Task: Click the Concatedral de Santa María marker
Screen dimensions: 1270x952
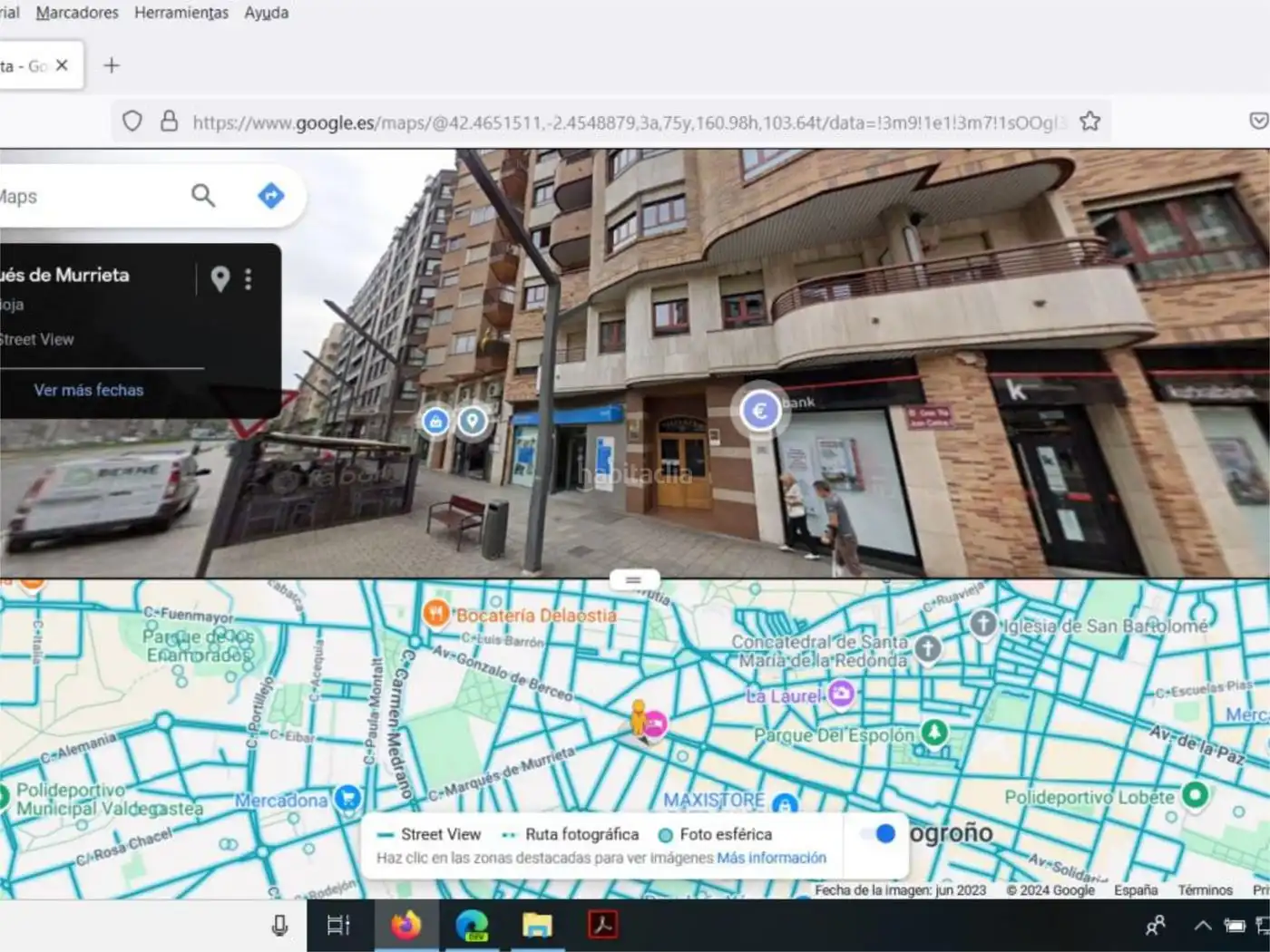Action: pyautogui.click(x=927, y=647)
